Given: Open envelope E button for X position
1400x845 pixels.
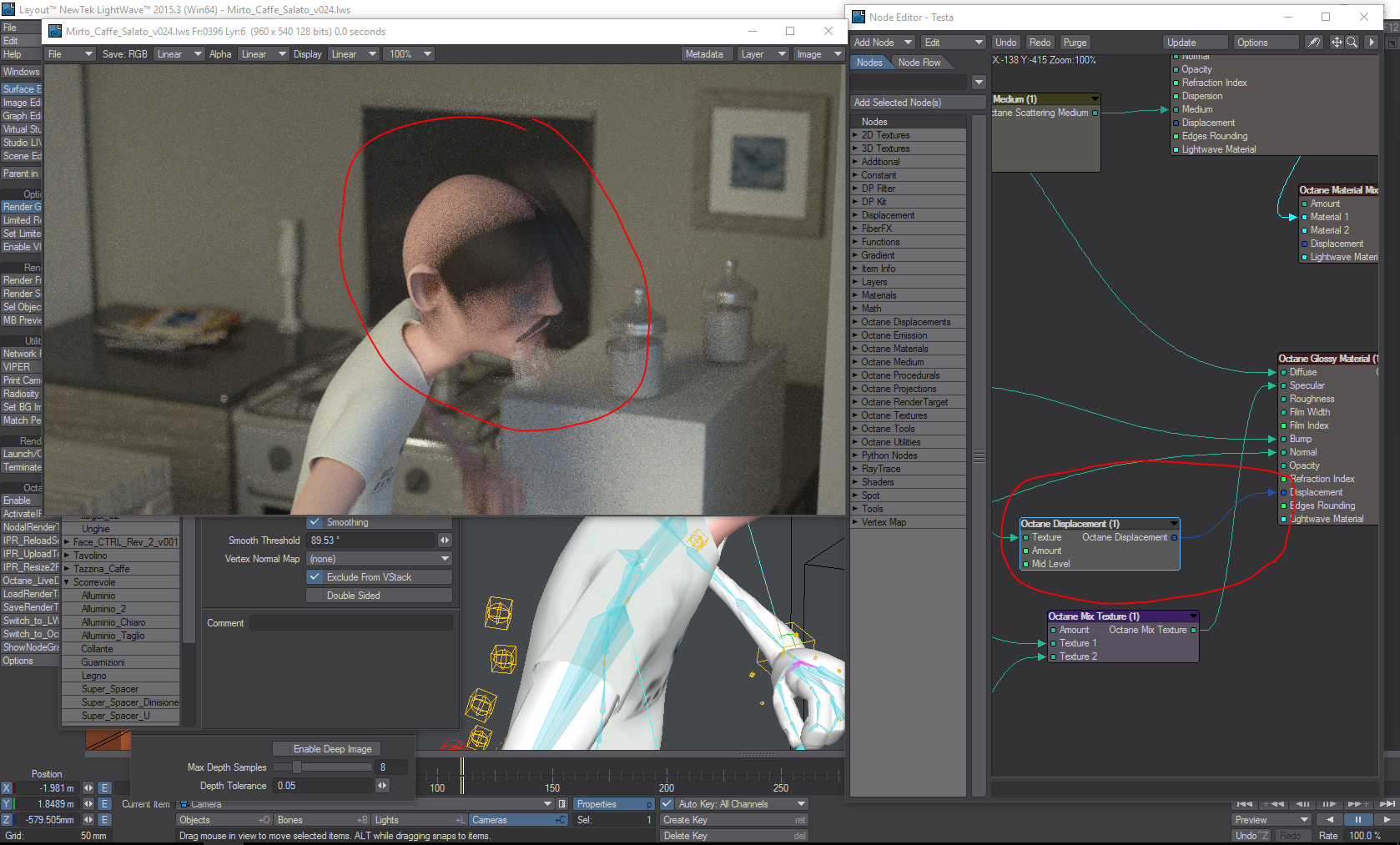Looking at the screenshot, I should 104,788.
